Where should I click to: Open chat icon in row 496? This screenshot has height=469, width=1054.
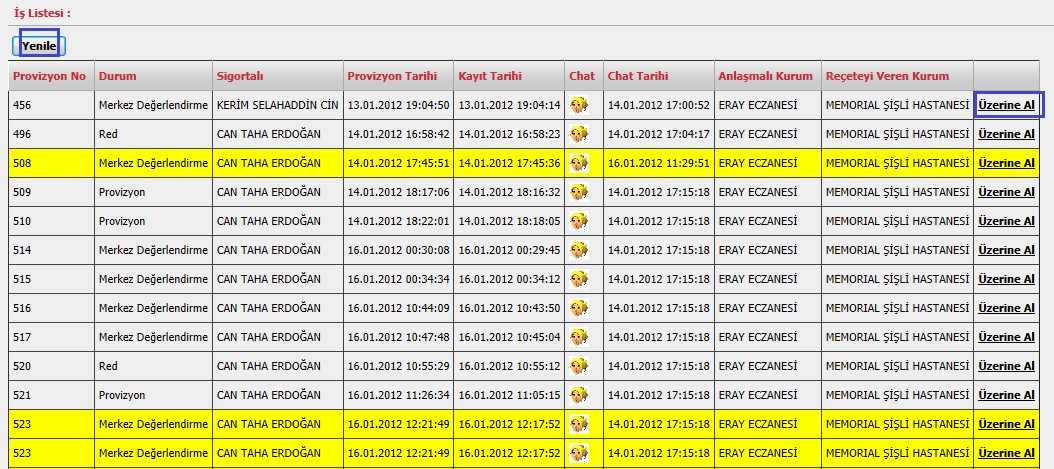(579, 134)
